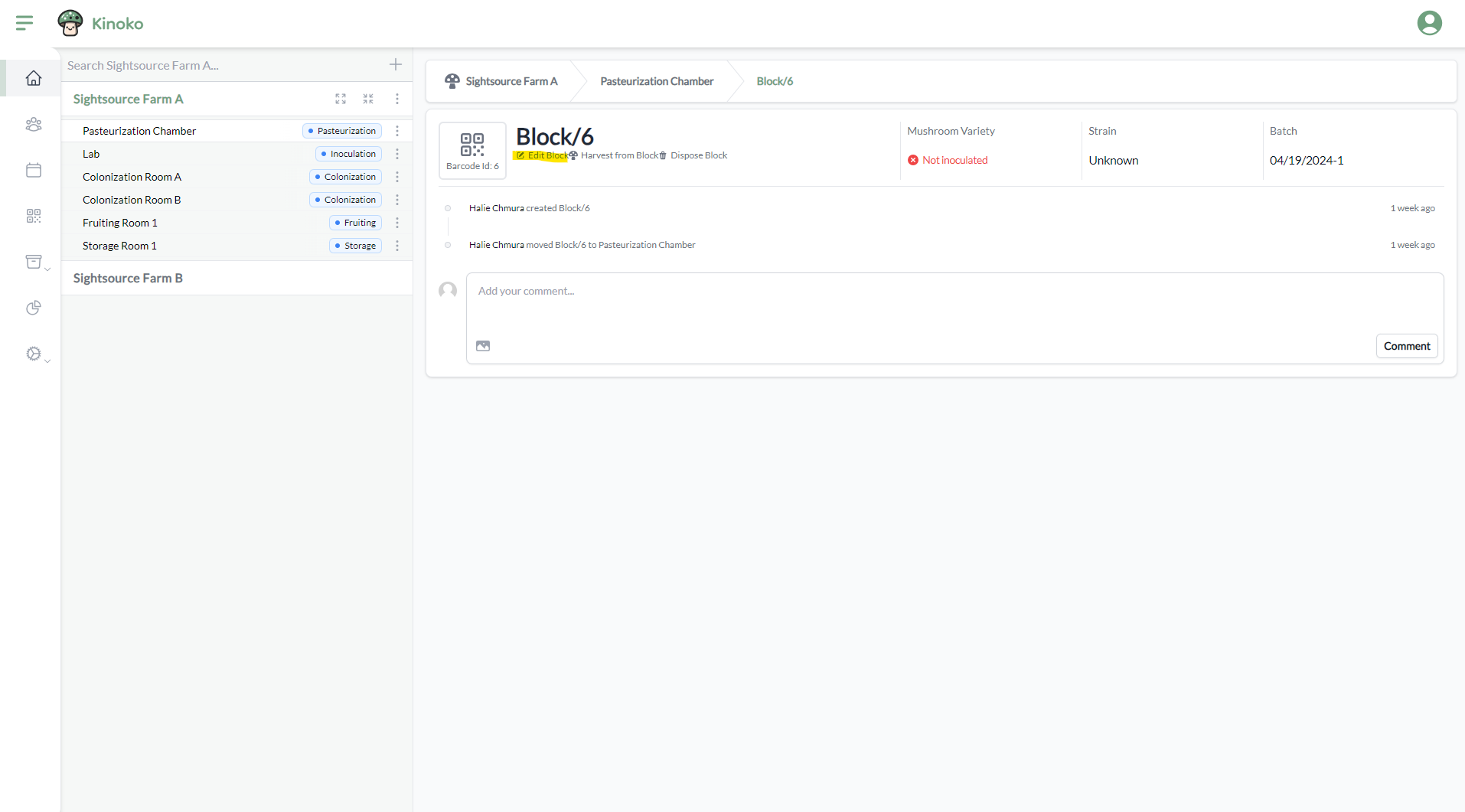Screen dimensions: 1465x812
Task: Click the Edit Block link
Action: 547,155
